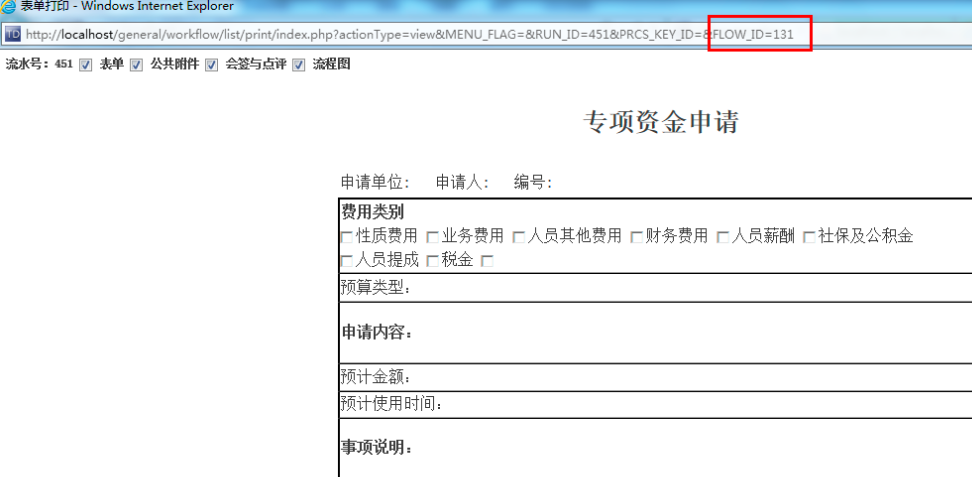The width and height of the screenshot is (972, 477).
Task: Click the 预计金额 row
Action: click(x=656, y=377)
